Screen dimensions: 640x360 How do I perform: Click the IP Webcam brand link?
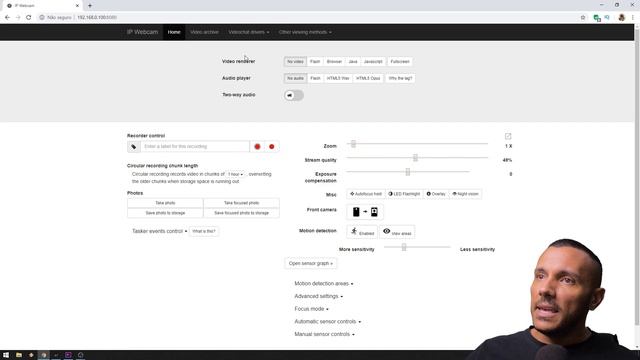point(142,32)
